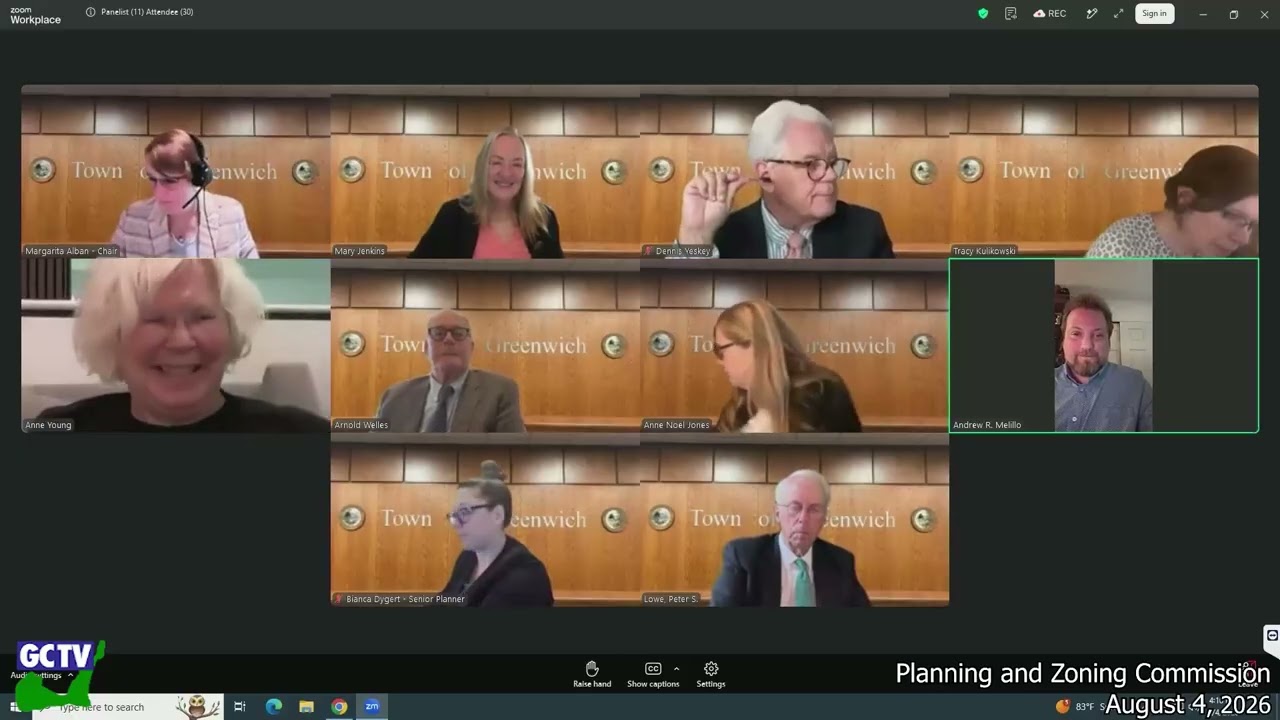Click the owl search highlight icon
Image resolution: width=1280 pixels, height=720 pixels.
(x=198, y=707)
